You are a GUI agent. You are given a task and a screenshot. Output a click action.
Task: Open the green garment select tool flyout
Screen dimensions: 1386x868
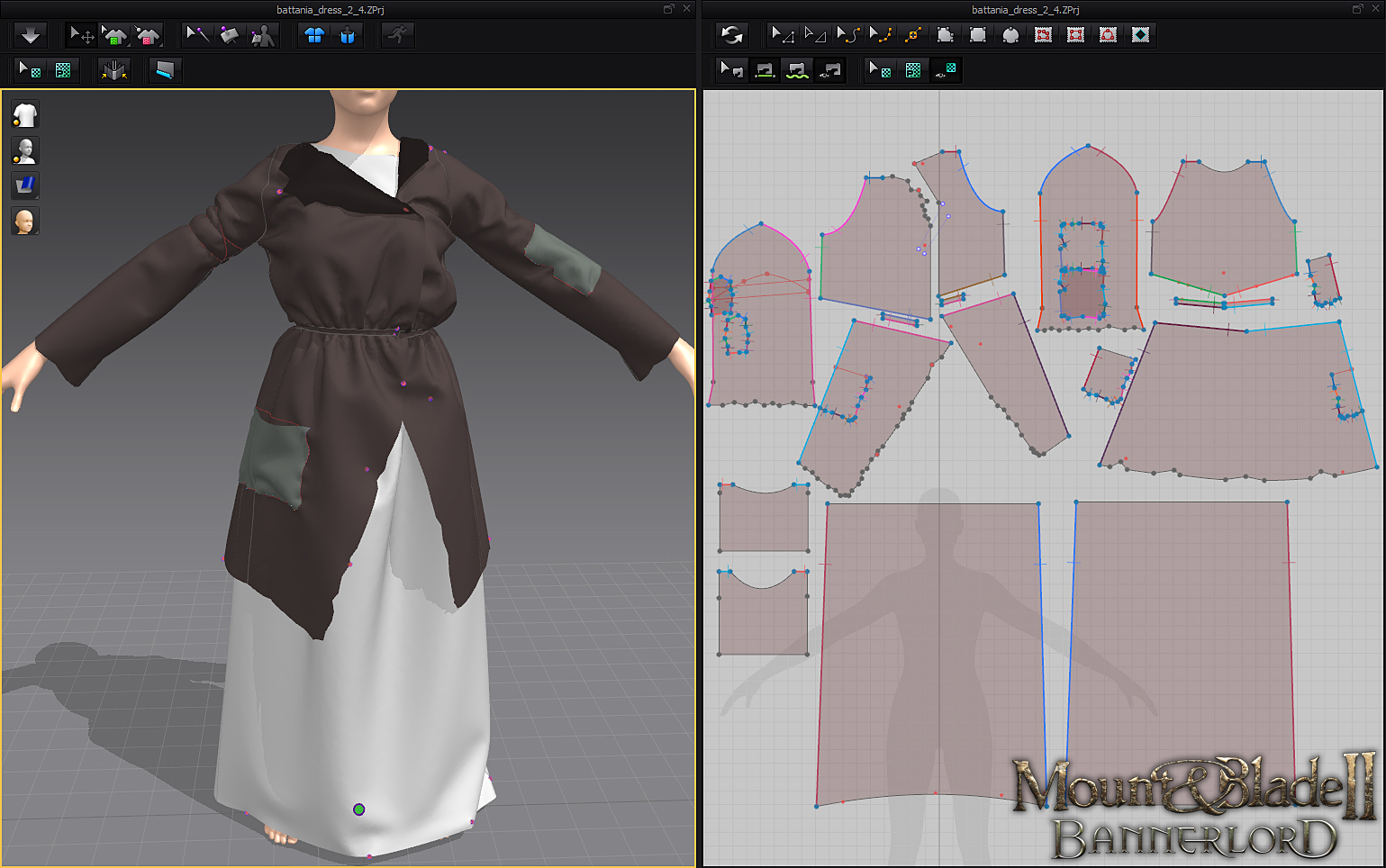(114, 35)
